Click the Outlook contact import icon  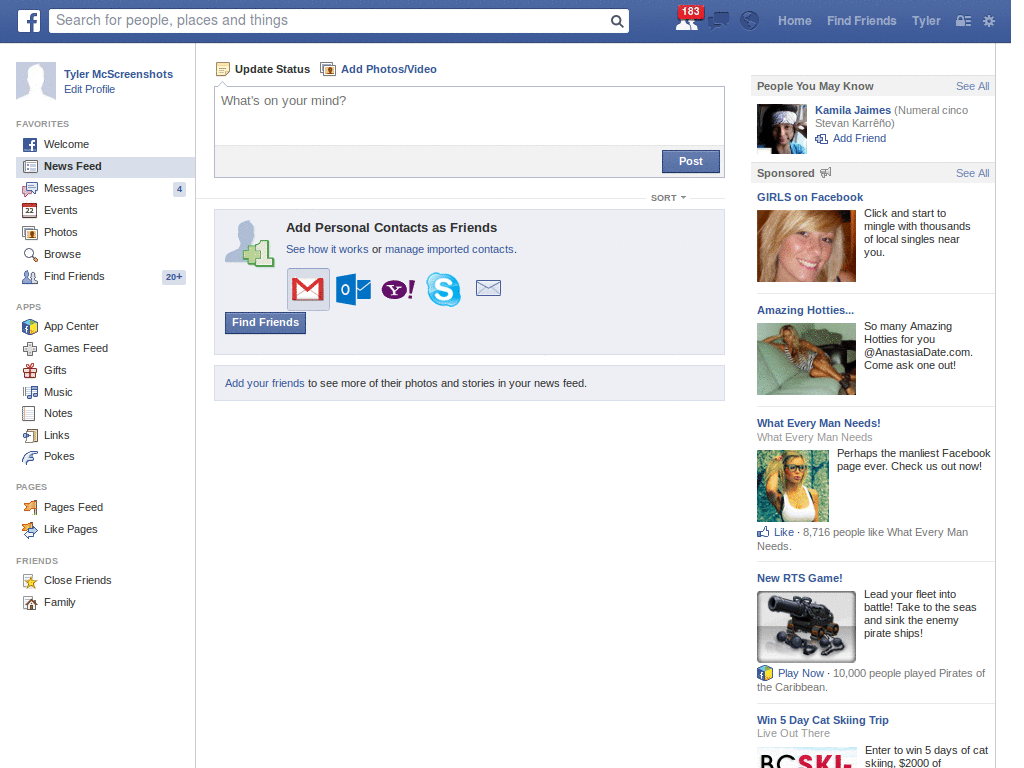click(x=353, y=289)
